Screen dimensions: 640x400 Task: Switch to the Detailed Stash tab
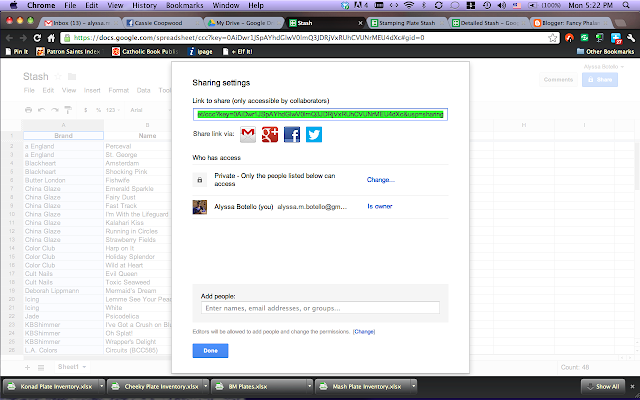(x=487, y=23)
